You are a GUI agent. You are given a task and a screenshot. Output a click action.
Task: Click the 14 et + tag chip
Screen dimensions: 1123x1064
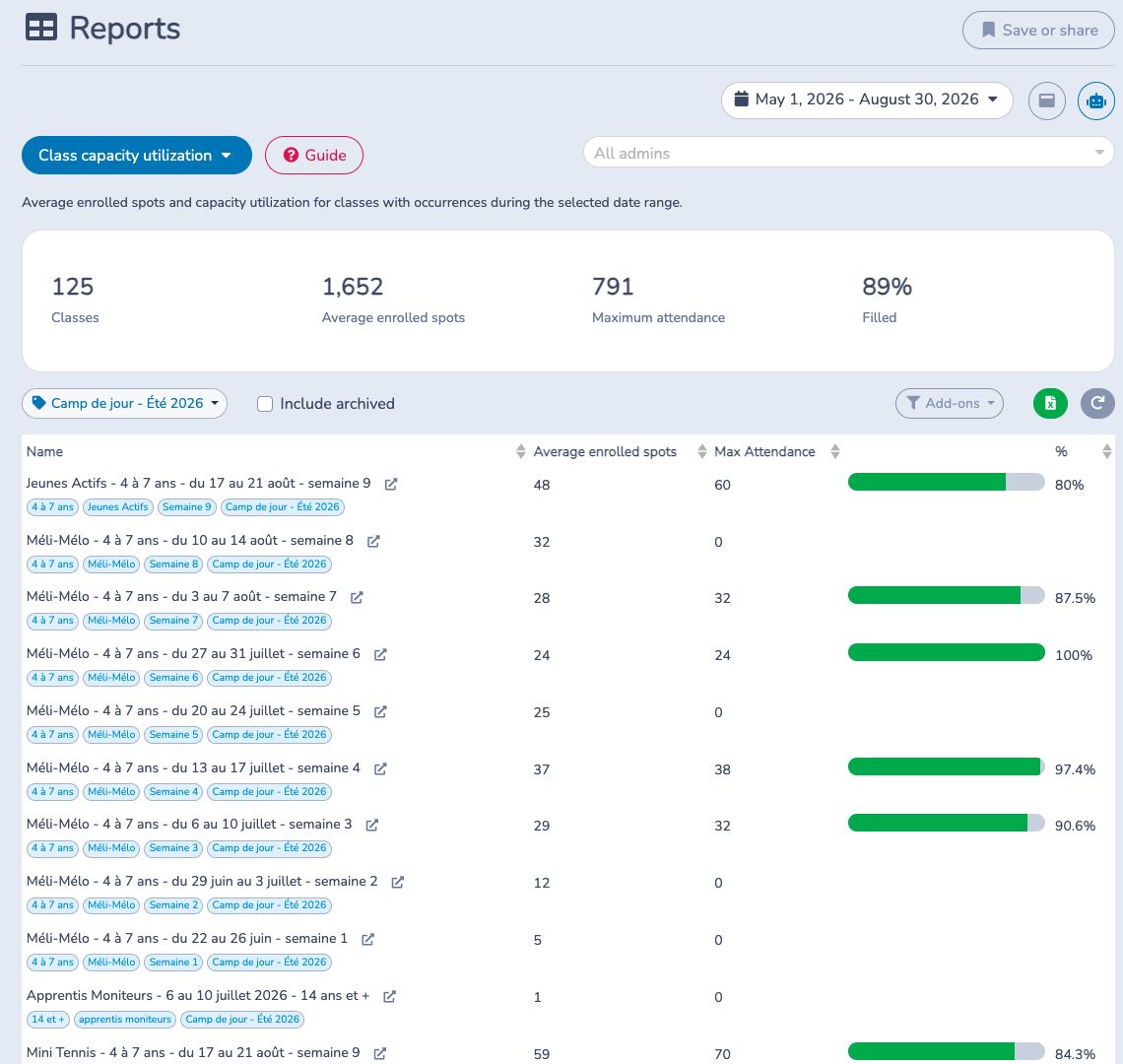pyautogui.click(x=48, y=1020)
